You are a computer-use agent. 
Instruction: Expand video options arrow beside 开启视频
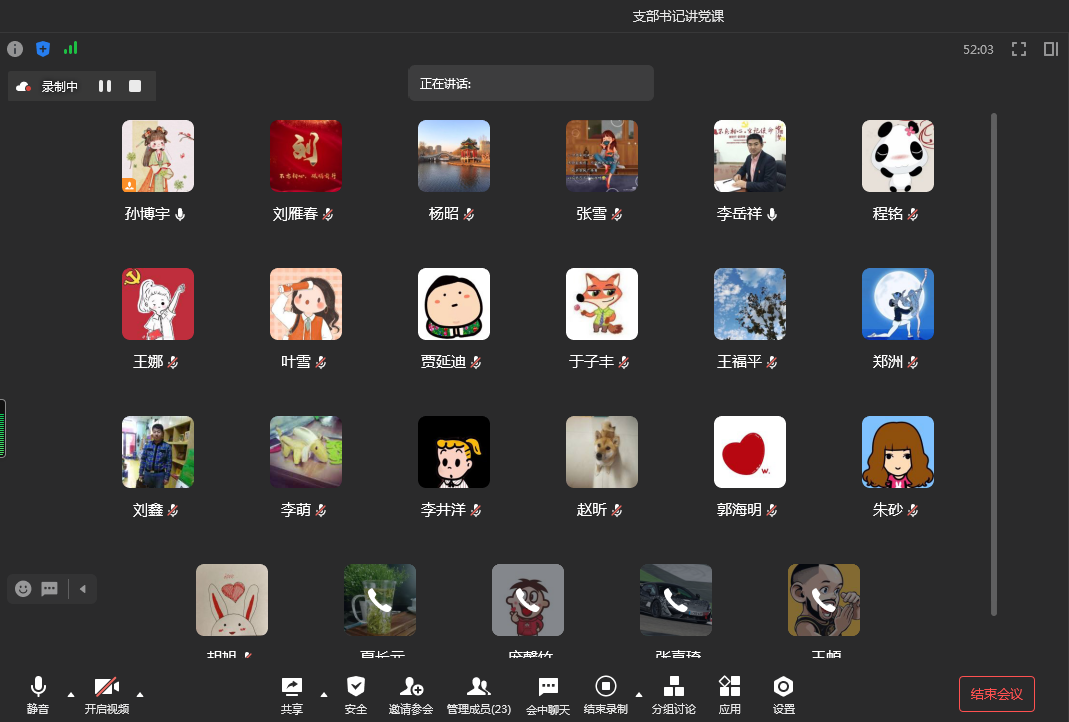click(x=139, y=693)
